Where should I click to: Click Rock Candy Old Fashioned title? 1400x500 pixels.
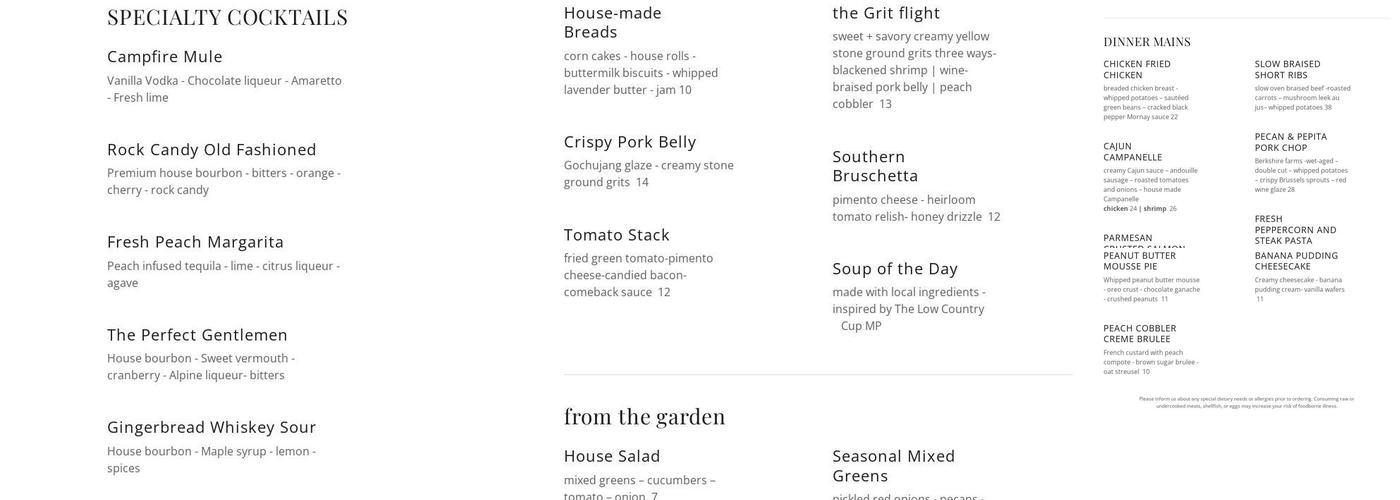pyautogui.click(x=212, y=149)
